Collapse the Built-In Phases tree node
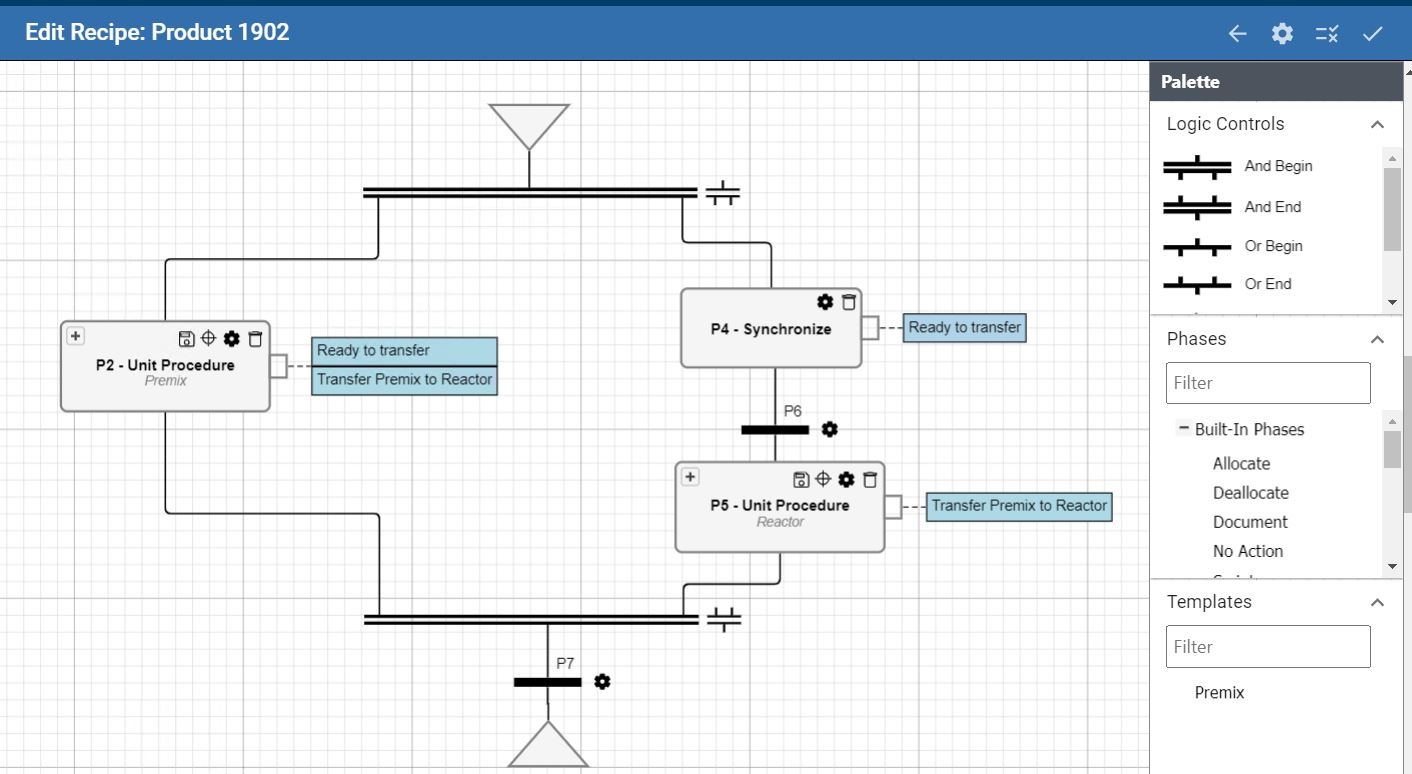1412x774 pixels. [x=1184, y=429]
